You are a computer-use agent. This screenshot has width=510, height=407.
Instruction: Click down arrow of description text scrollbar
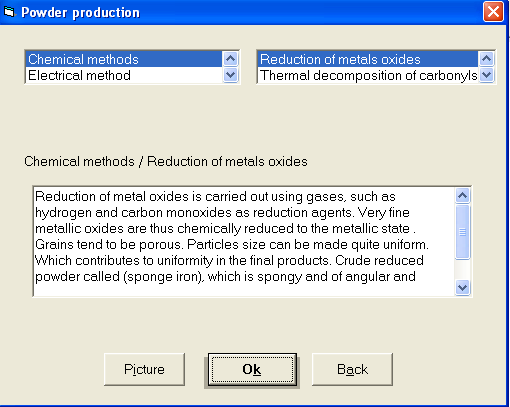point(462,287)
